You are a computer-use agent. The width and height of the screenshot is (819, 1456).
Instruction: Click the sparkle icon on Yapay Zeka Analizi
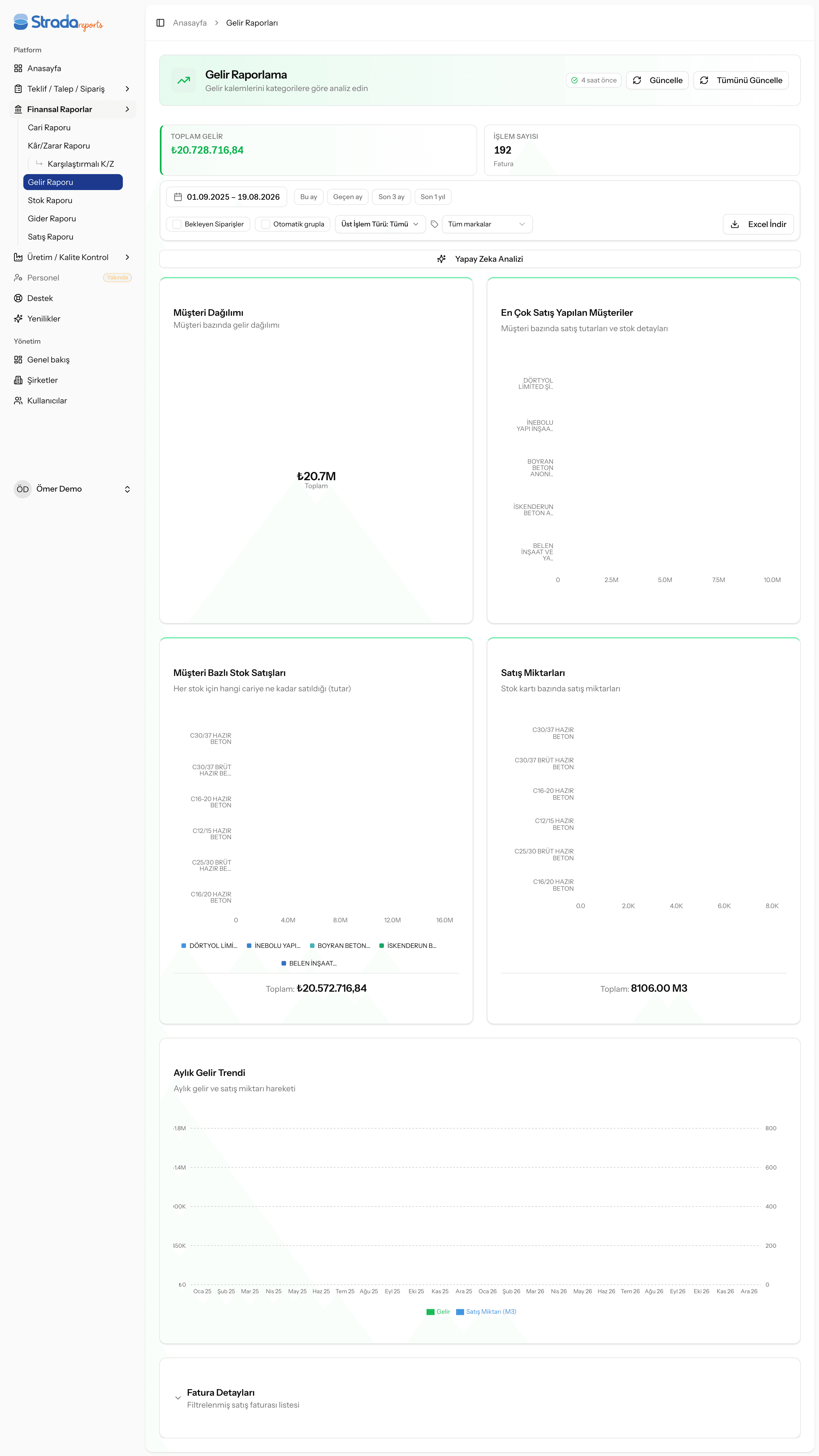(x=442, y=259)
